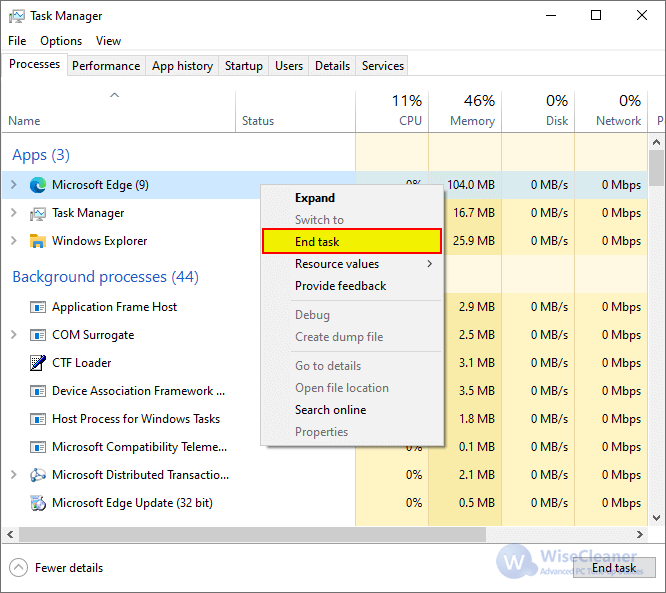Click Microsoft Distributed Transaction icon
The width and height of the screenshot is (666, 593).
[x=38, y=475]
